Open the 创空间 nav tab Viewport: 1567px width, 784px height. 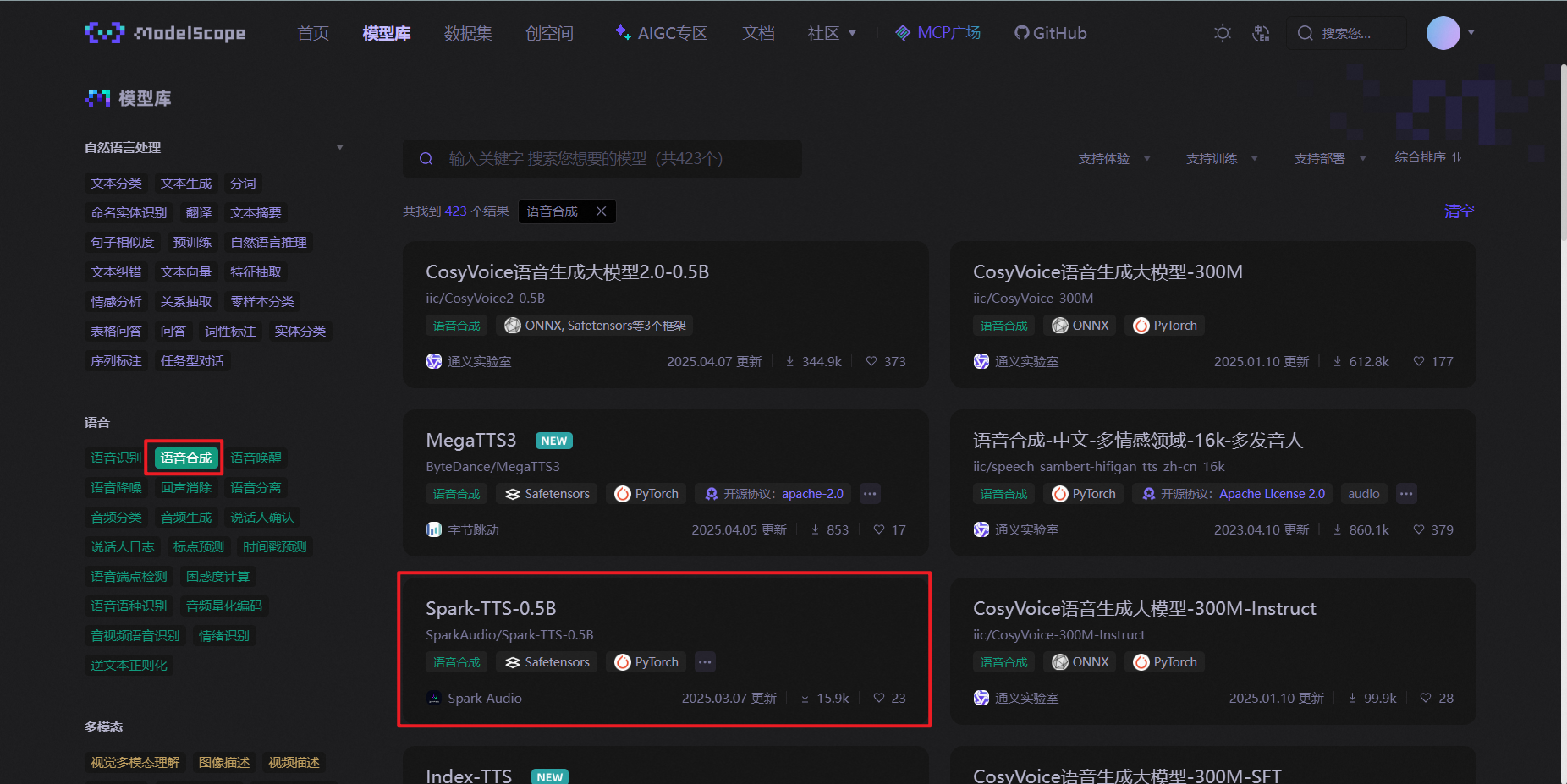coord(549,33)
